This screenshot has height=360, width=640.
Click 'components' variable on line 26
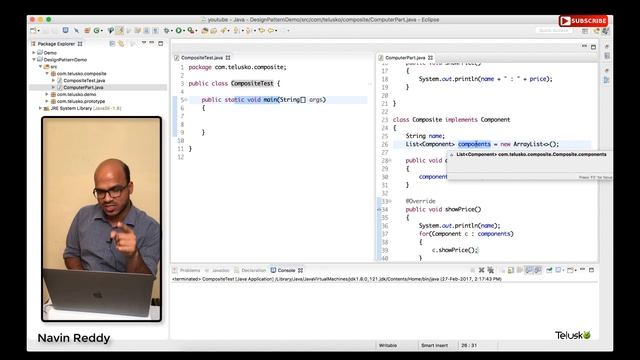[x=474, y=144]
